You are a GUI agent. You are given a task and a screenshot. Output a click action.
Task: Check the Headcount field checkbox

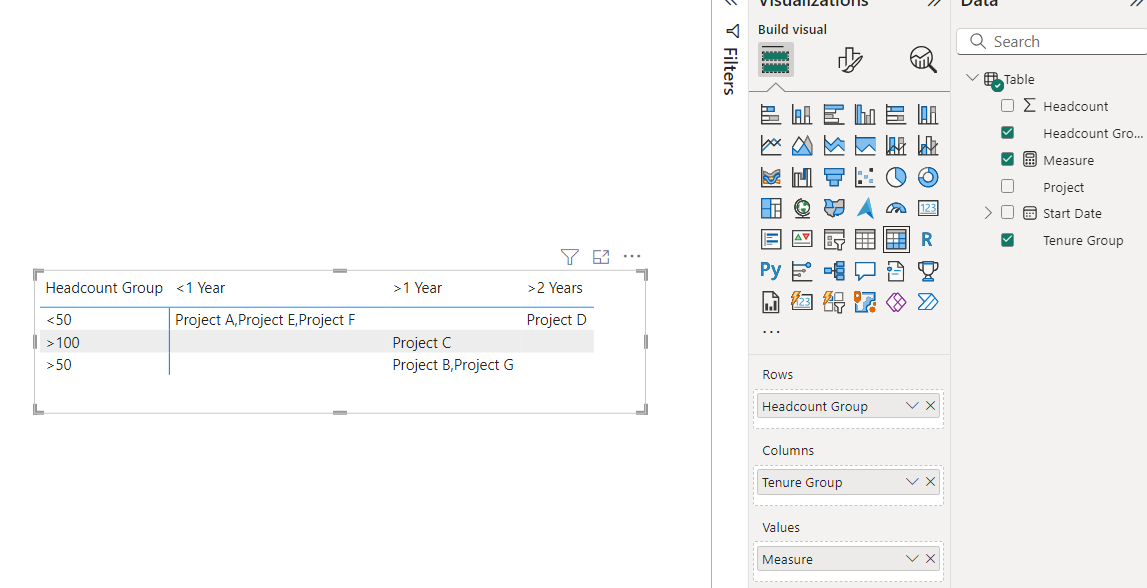pyautogui.click(x=1007, y=106)
